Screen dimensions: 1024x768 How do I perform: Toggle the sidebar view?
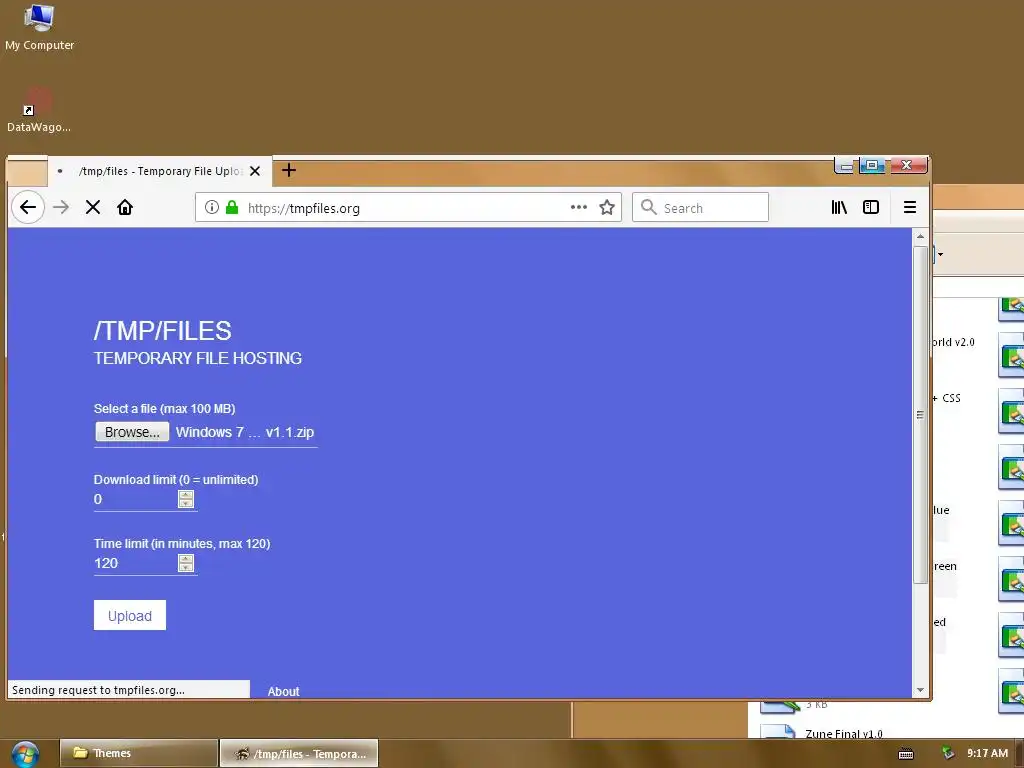tap(871, 207)
